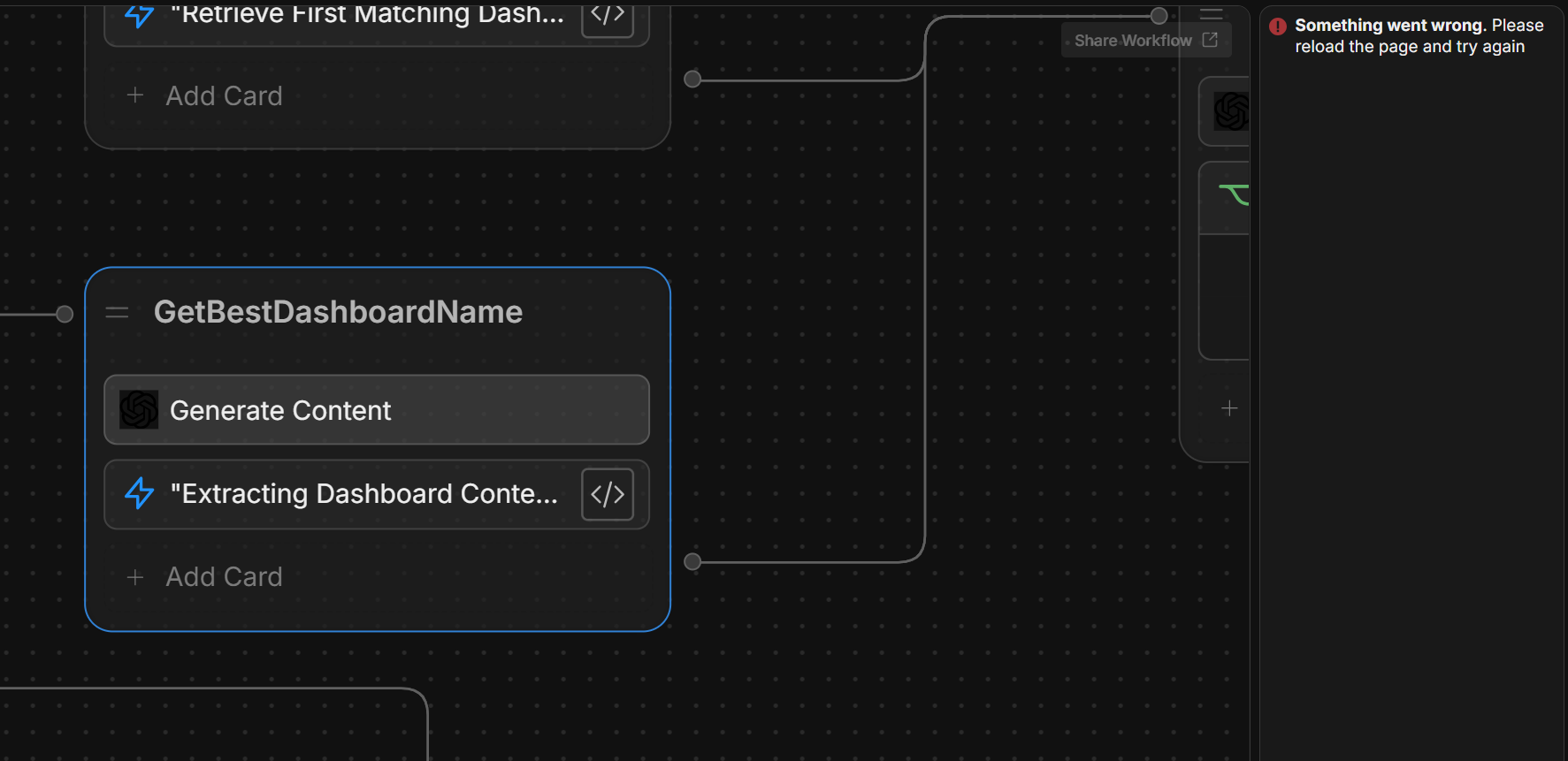
Task: Select the "Extracting Dashboard Conte..." card
Action: coord(363,494)
